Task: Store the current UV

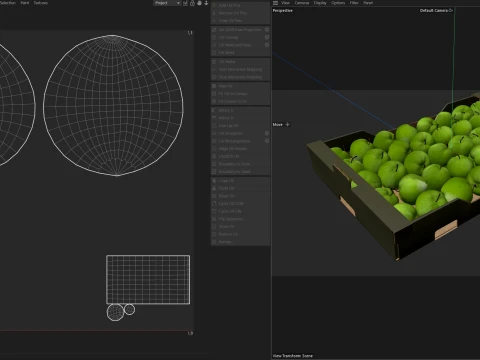Action: tap(240, 227)
